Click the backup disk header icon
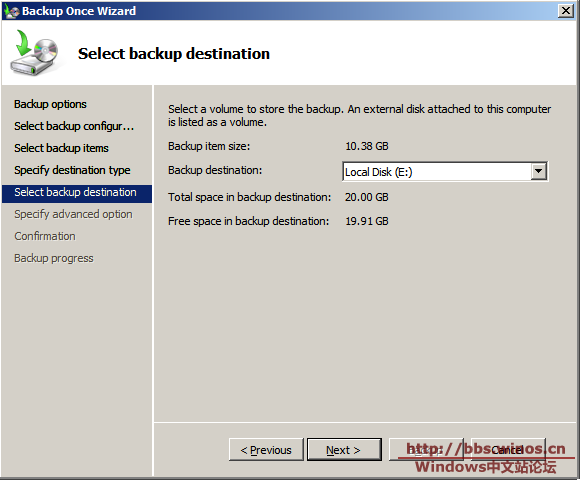 tap(35, 53)
